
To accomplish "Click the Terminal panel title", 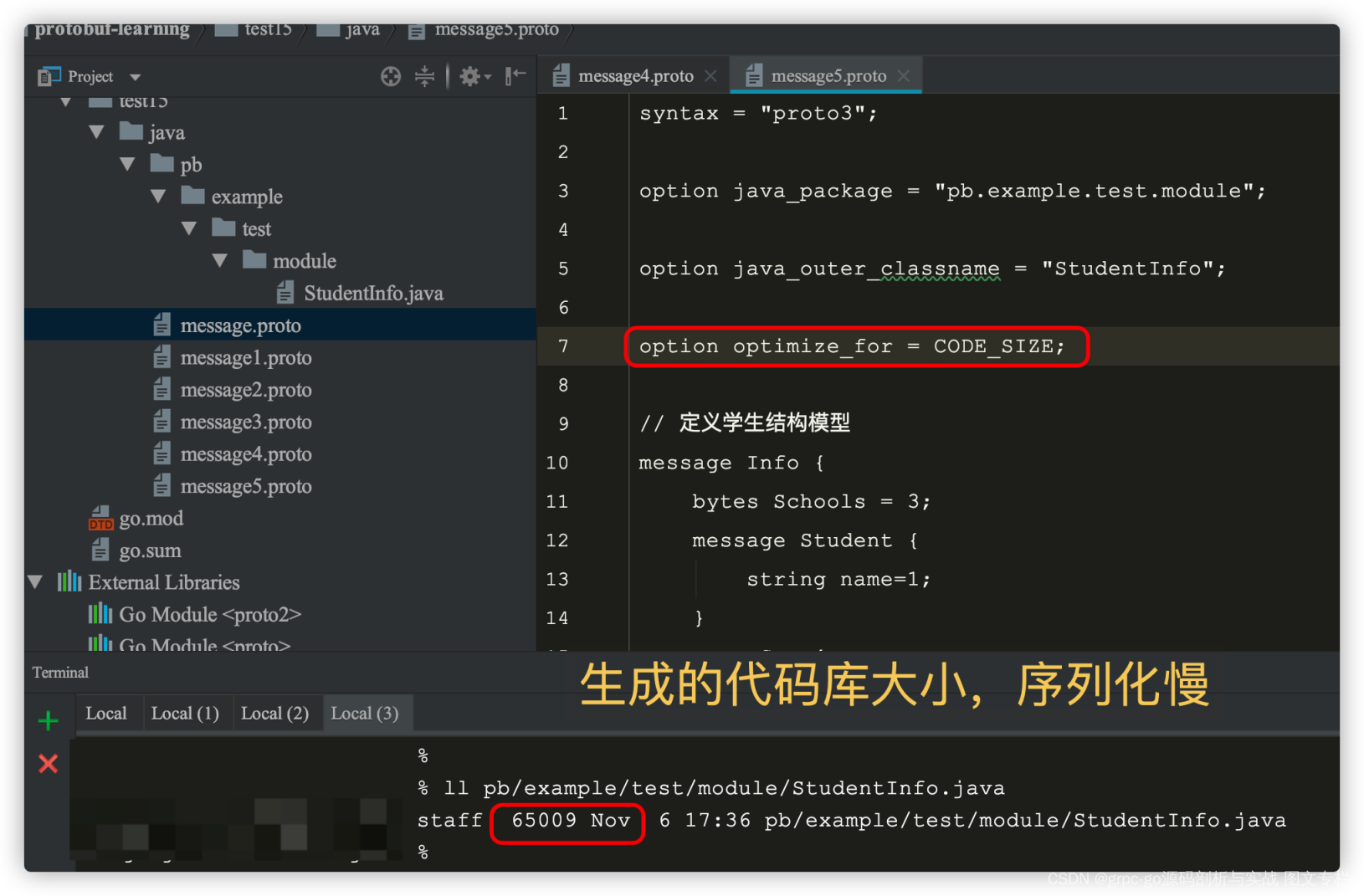I will pyautogui.click(x=60, y=673).
